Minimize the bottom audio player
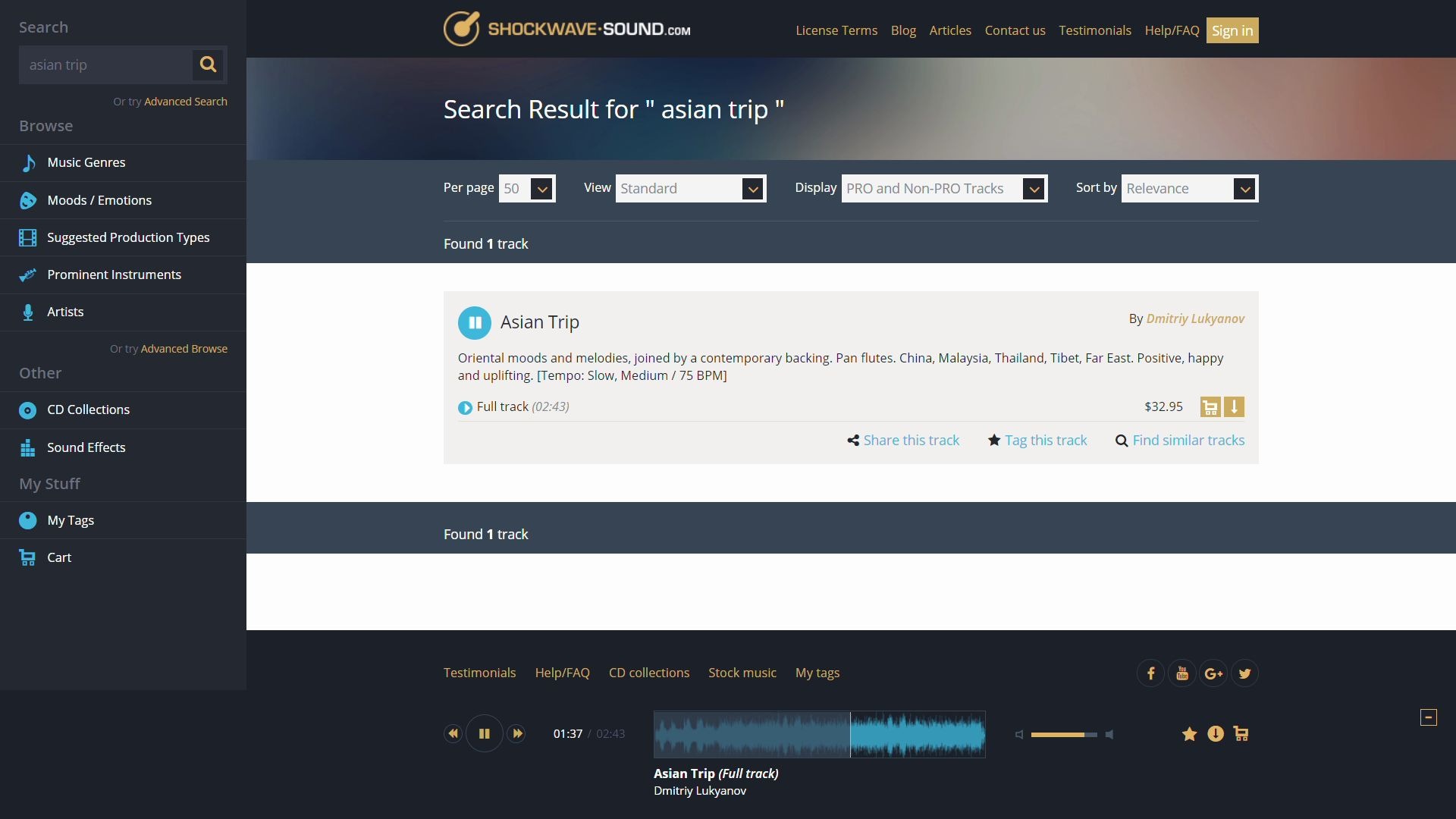This screenshot has width=1456, height=819. tap(1429, 717)
